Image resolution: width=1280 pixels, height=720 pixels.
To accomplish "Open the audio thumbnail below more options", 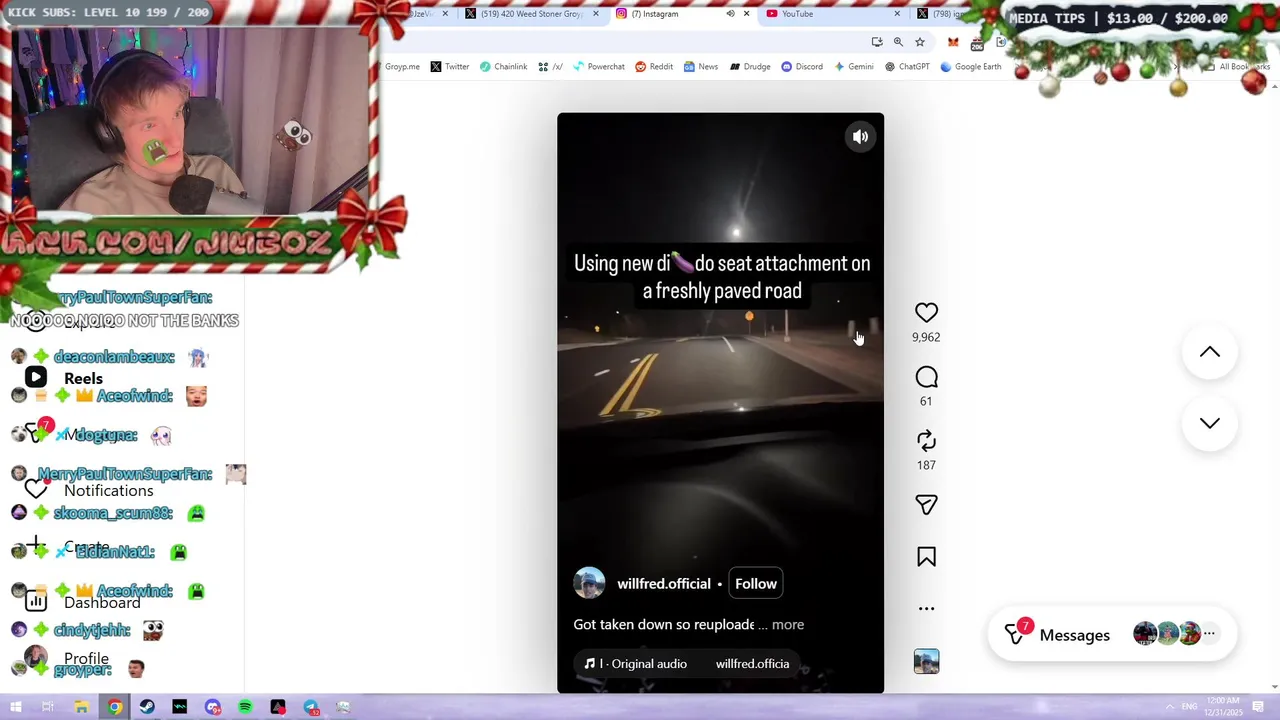I will pyautogui.click(x=926, y=661).
